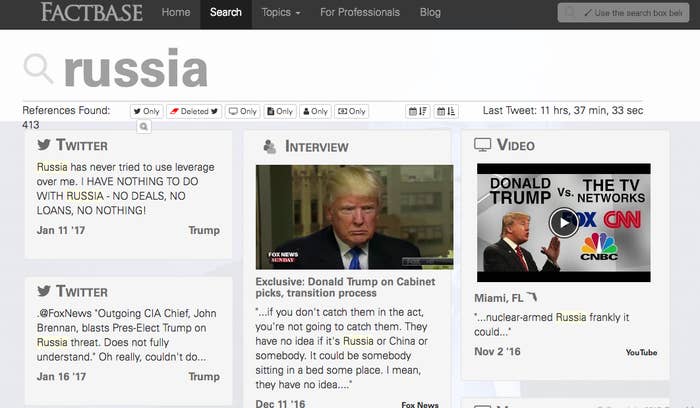700x408 pixels.
Task: Click References Found count 413
Action: pos(31,125)
